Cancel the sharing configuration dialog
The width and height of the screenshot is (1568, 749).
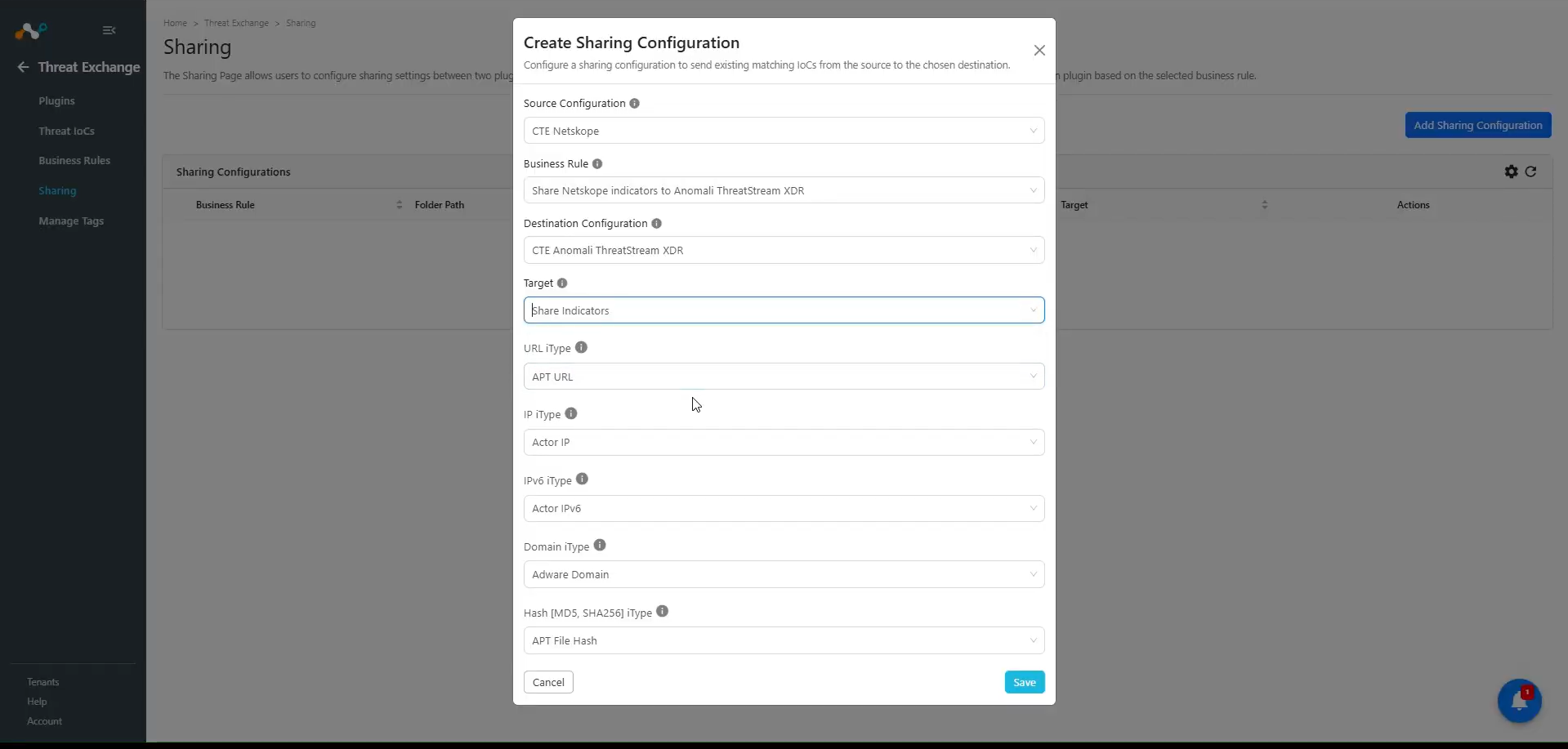548,682
